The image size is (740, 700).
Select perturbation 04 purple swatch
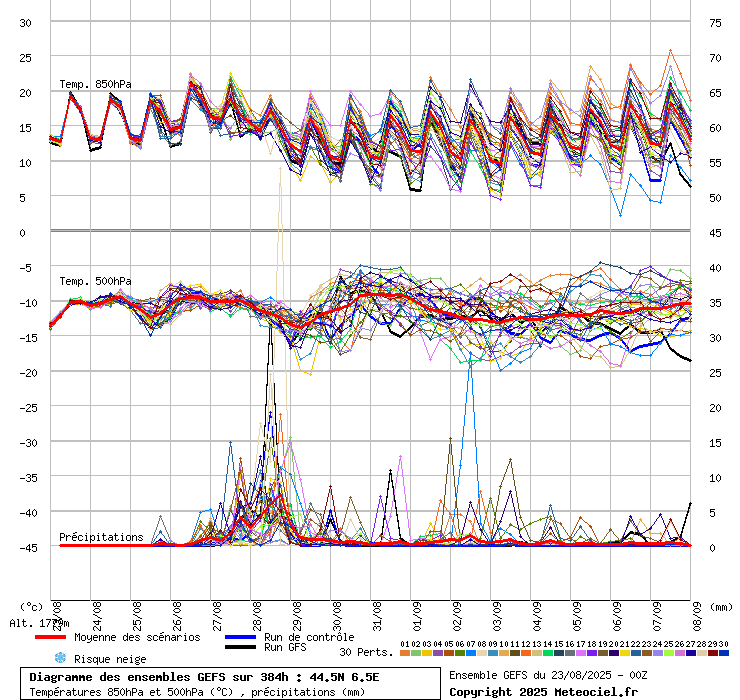click(x=438, y=653)
